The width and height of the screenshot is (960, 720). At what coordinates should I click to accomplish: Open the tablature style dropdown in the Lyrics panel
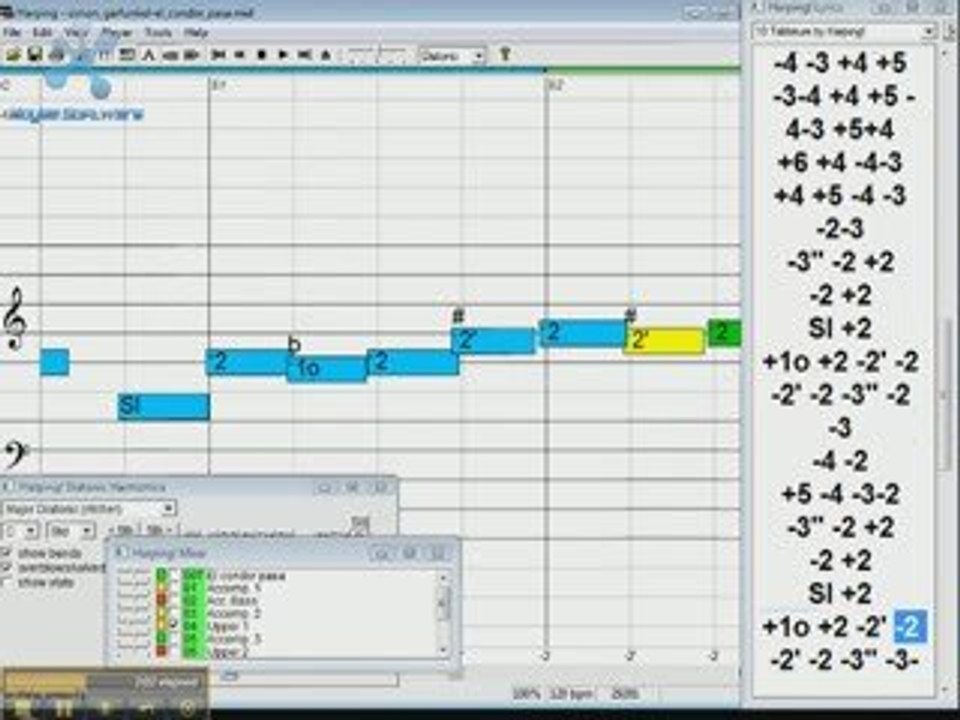tap(844, 31)
